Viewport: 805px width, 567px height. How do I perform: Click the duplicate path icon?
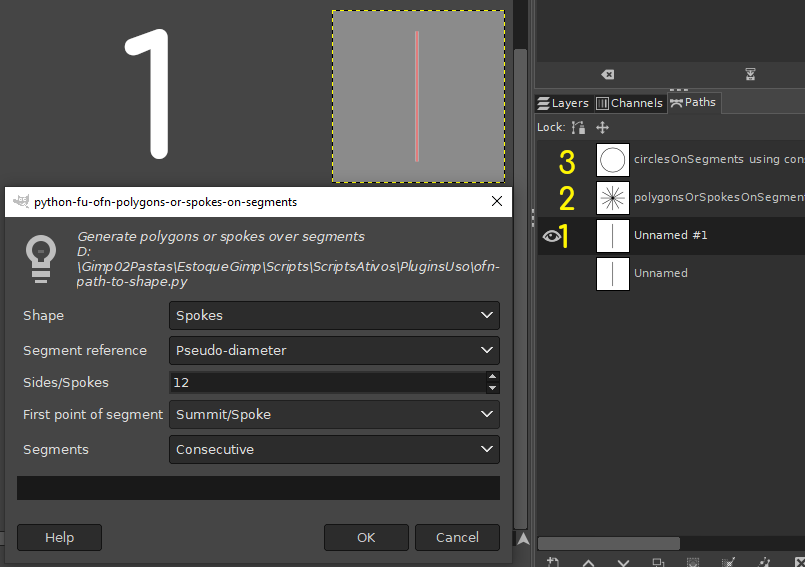pos(658,562)
